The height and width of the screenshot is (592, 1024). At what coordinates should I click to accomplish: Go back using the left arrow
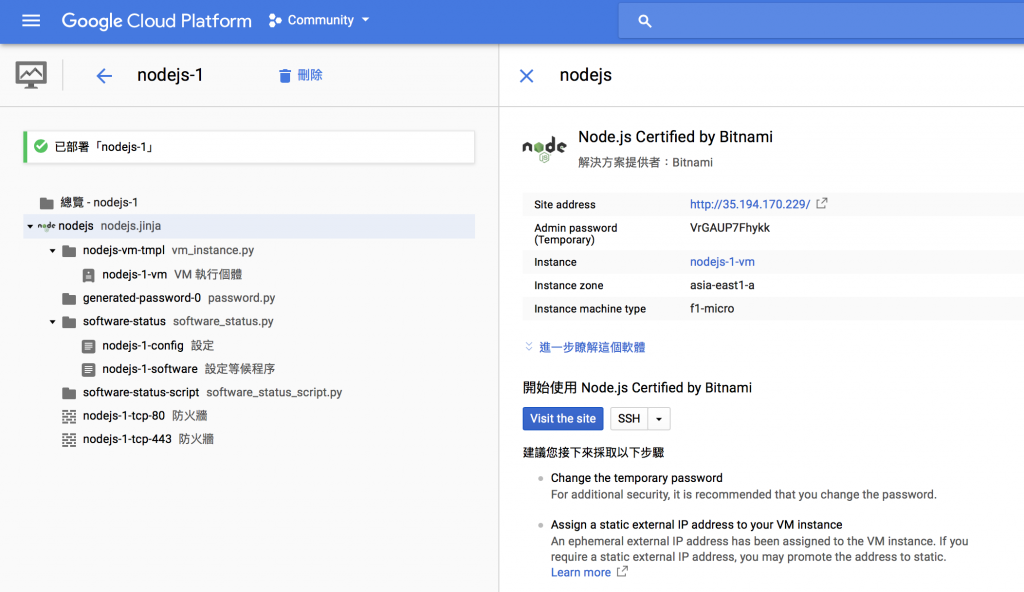[x=104, y=76]
